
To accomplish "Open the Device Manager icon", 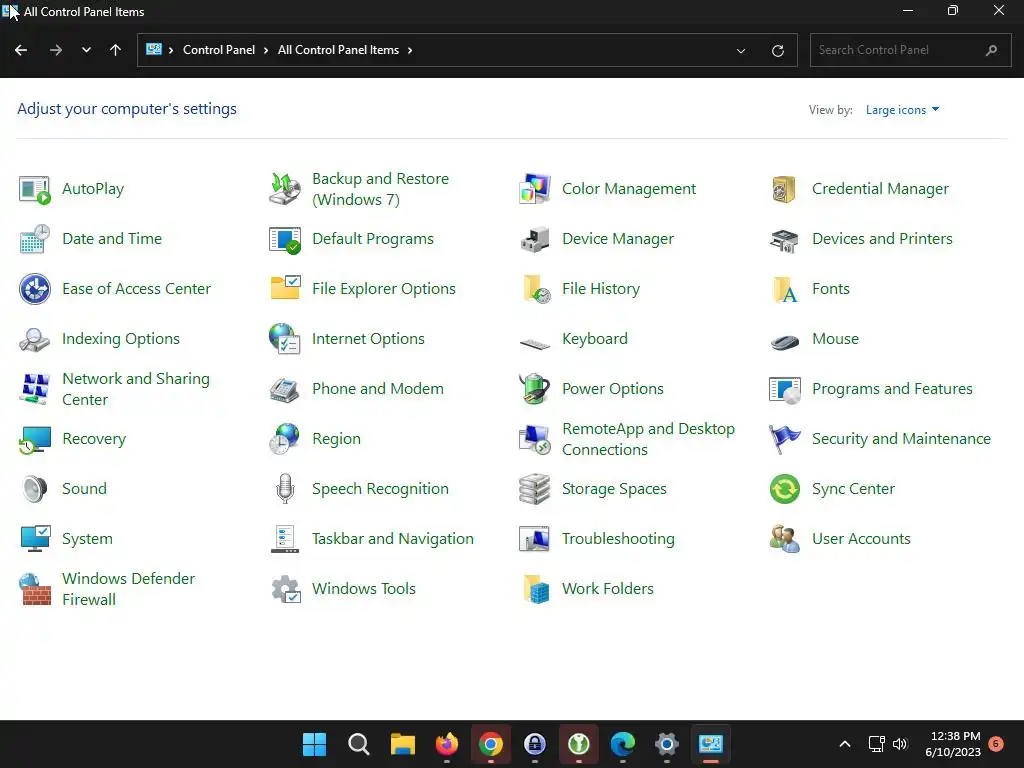I will coord(535,239).
